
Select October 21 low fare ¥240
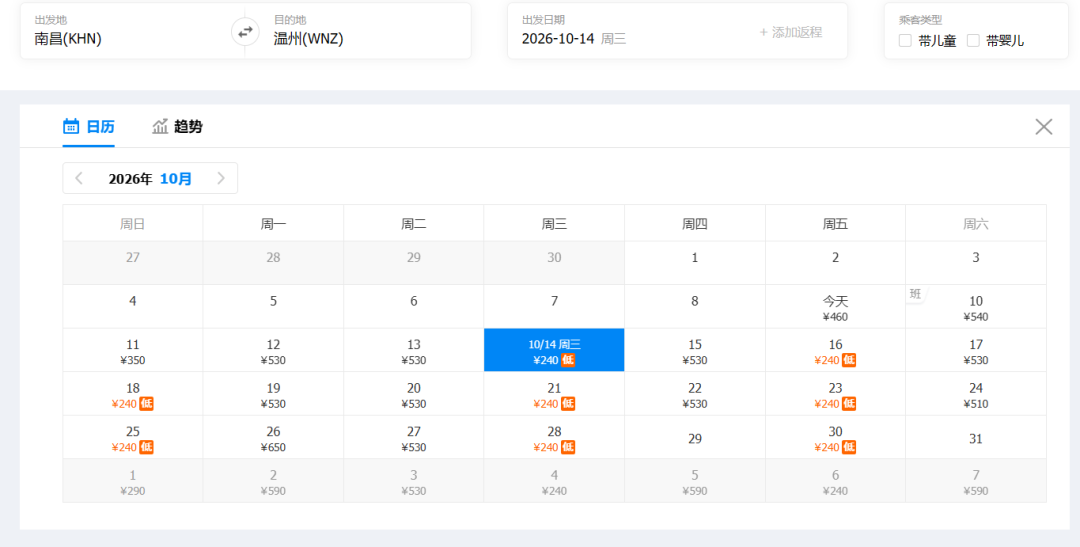[554, 393]
